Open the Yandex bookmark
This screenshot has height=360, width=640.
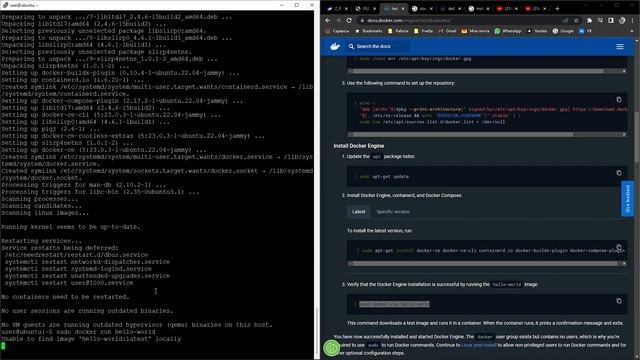tap(537, 31)
